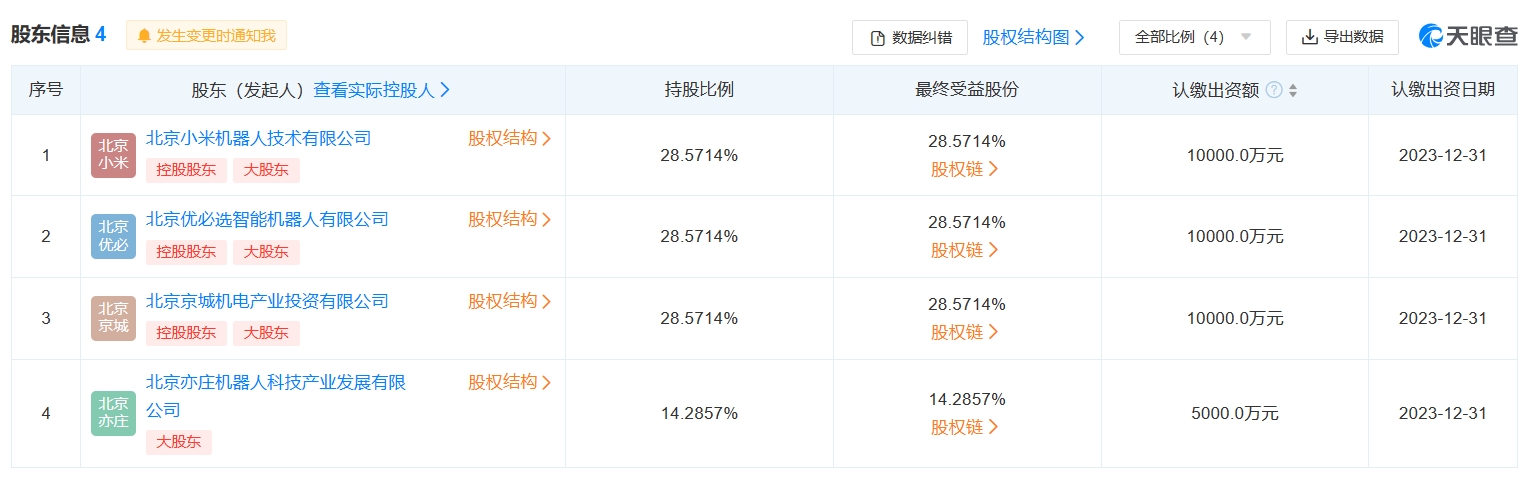Click the bell icon in change notification
This screenshot has width=1534, height=488.
(x=144, y=36)
